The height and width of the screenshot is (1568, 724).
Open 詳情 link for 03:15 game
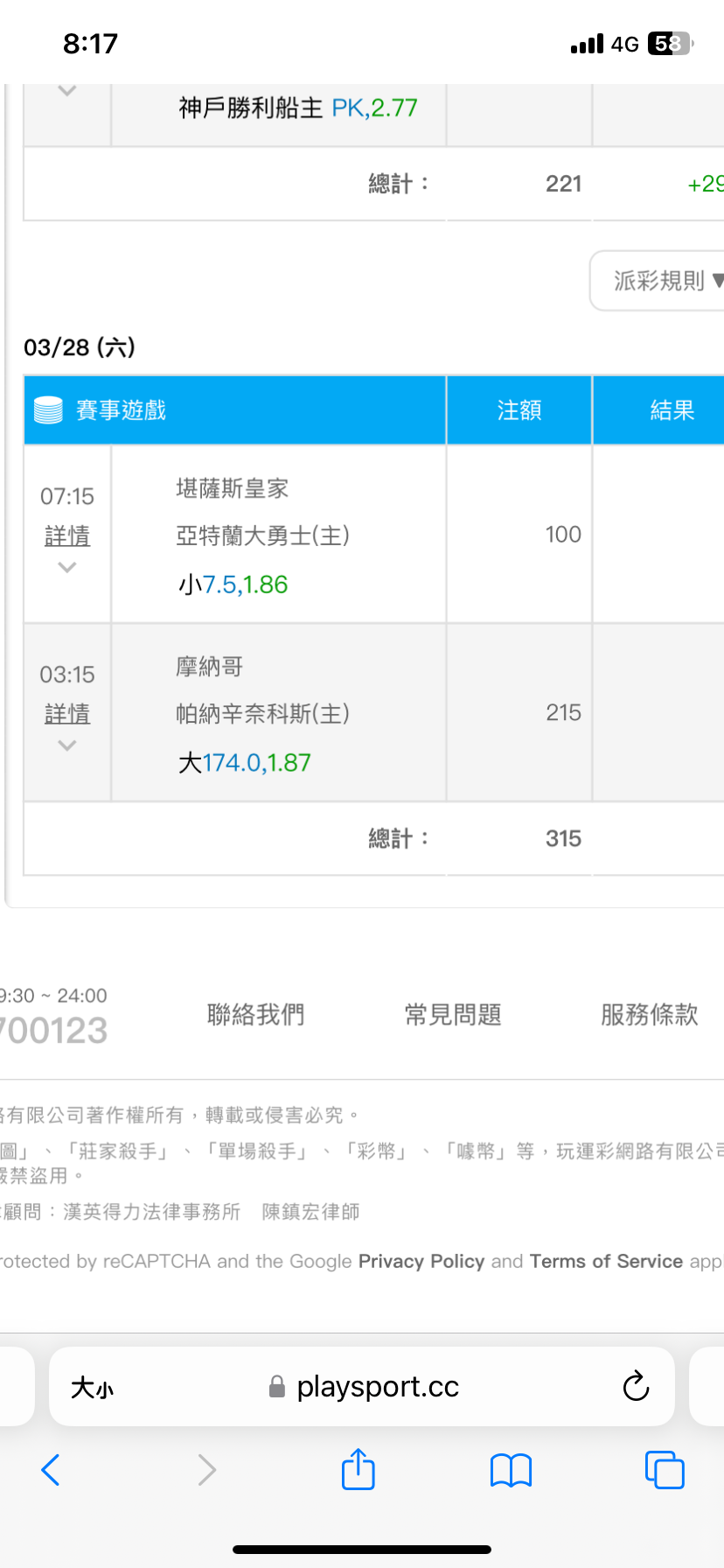click(x=67, y=714)
